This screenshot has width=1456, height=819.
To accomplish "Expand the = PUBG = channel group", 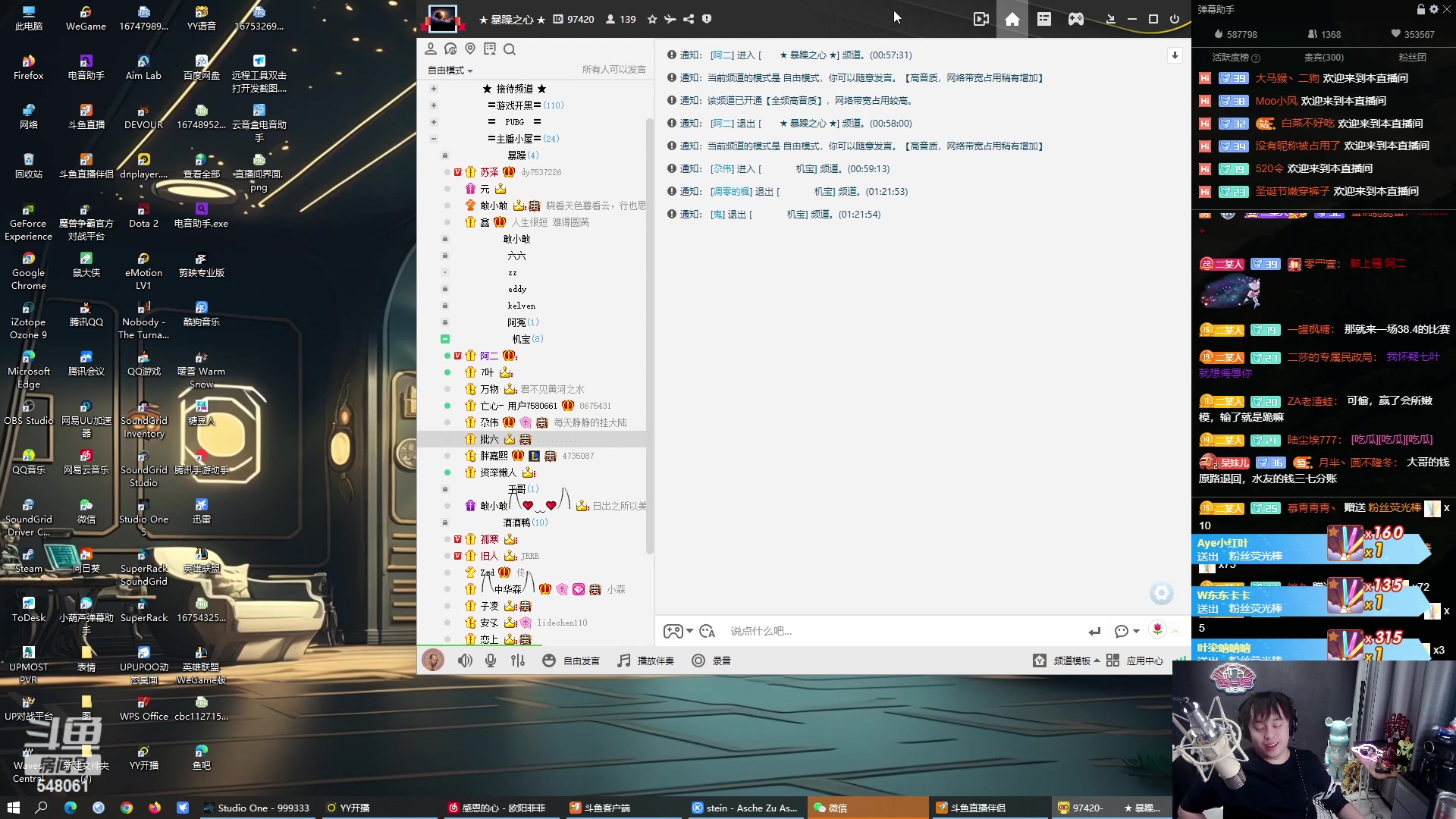I will pyautogui.click(x=434, y=122).
